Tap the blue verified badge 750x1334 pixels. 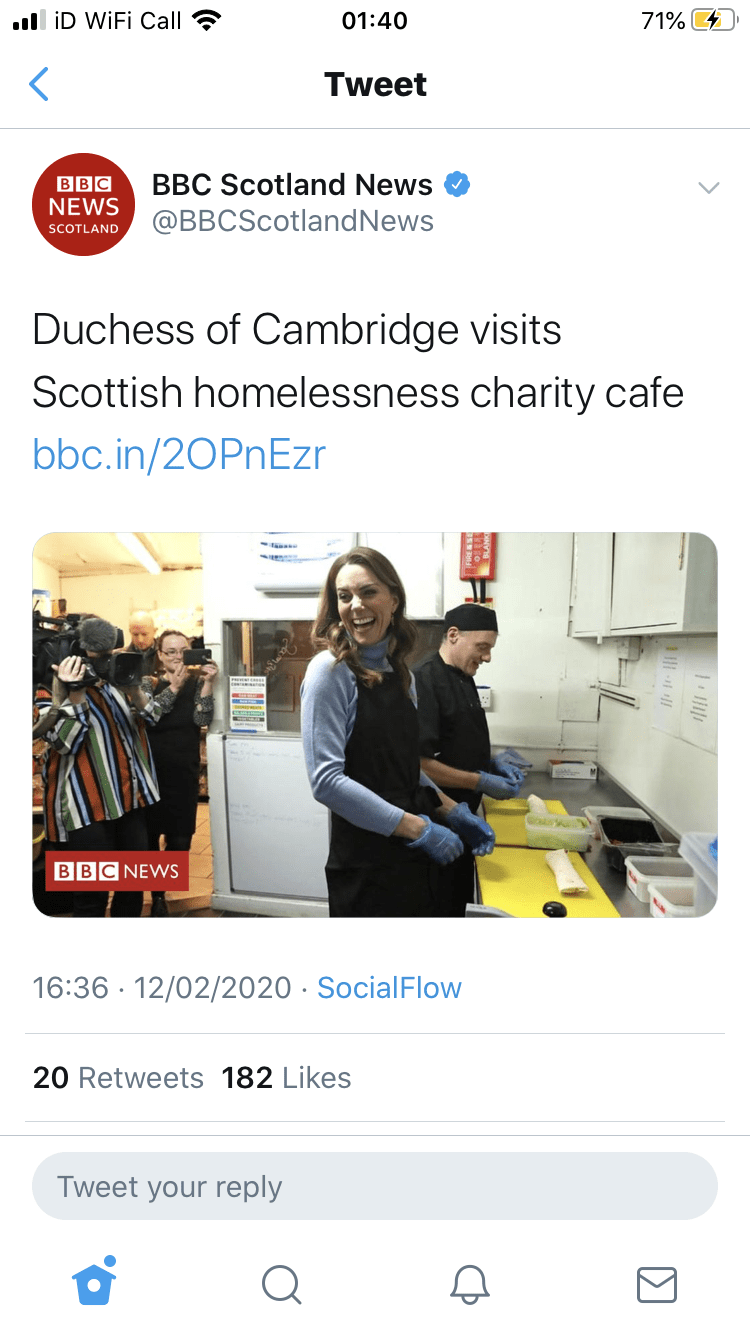click(457, 185)
